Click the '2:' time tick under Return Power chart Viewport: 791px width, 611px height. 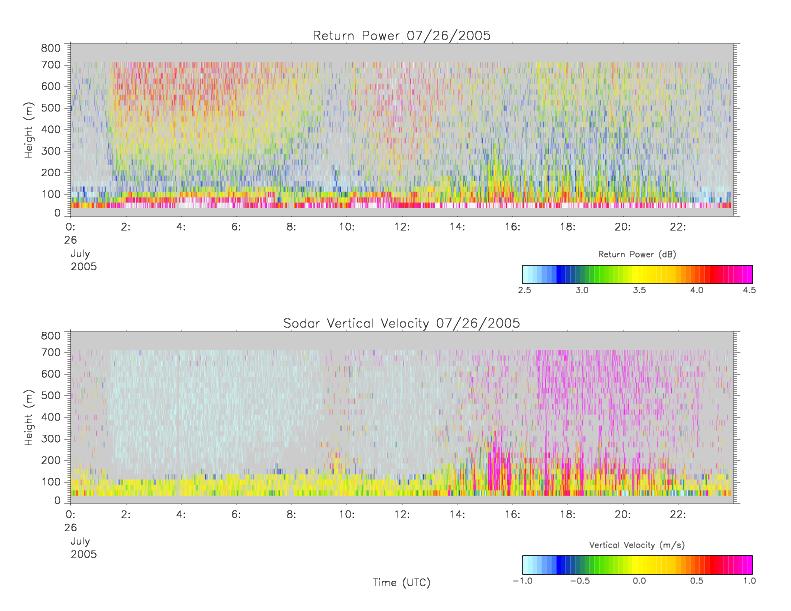pos(126,227)
